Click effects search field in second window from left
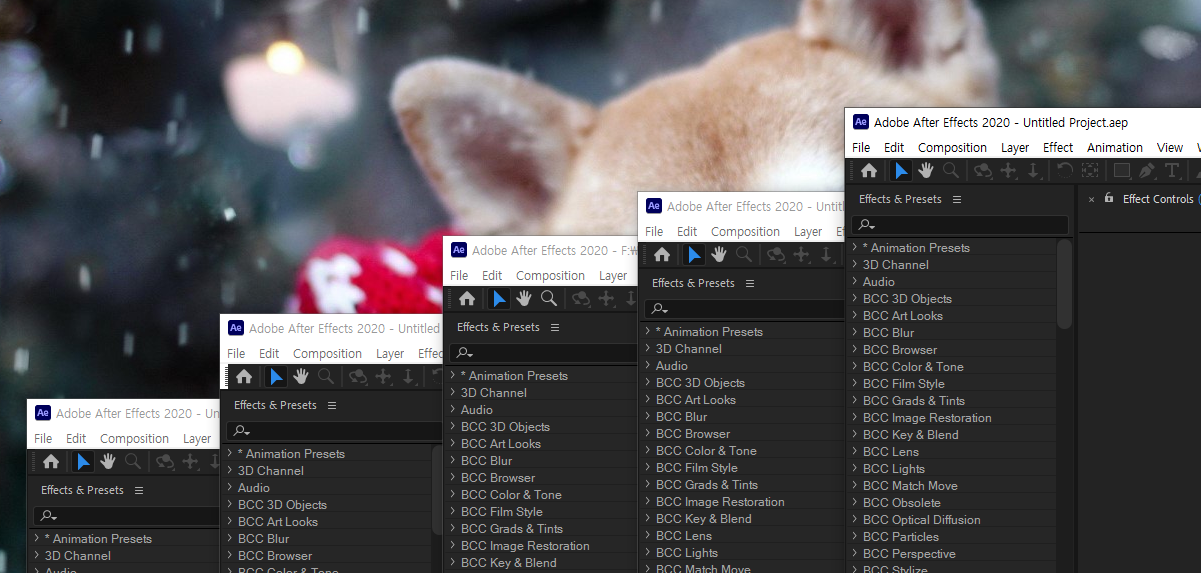Image resolution: width=1201 pixels, height=573 pixels. [333, 431]
